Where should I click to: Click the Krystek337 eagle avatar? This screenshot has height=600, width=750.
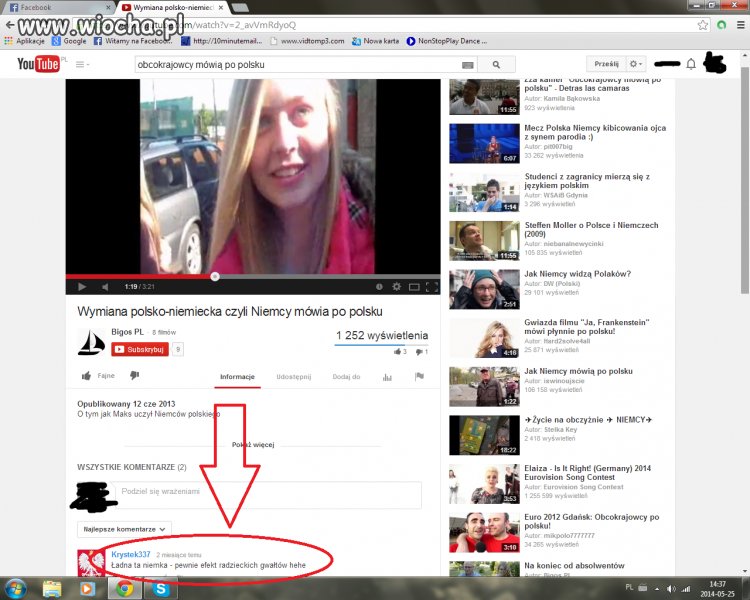pyautogui.click(x=91, y=563)
